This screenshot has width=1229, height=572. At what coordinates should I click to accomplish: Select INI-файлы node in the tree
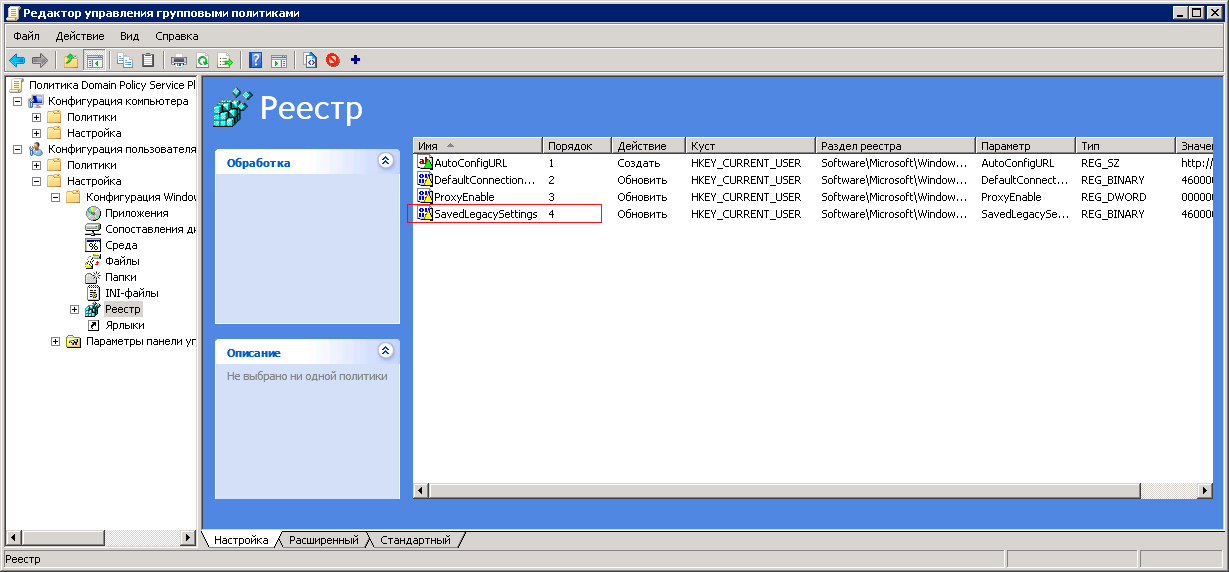tap(132, 293)
